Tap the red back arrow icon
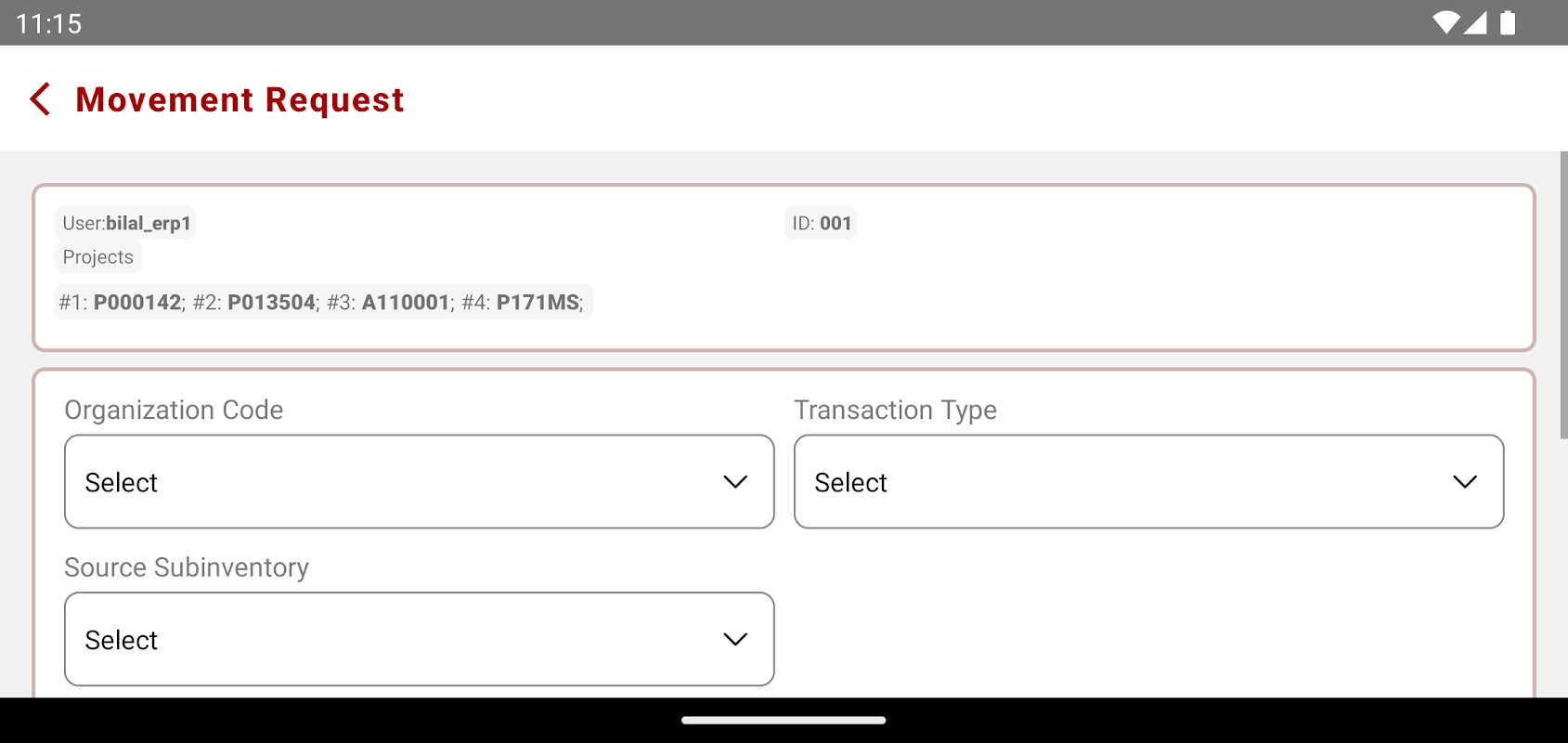Viewport: 1568px width, 743px height. coord(40,99)
